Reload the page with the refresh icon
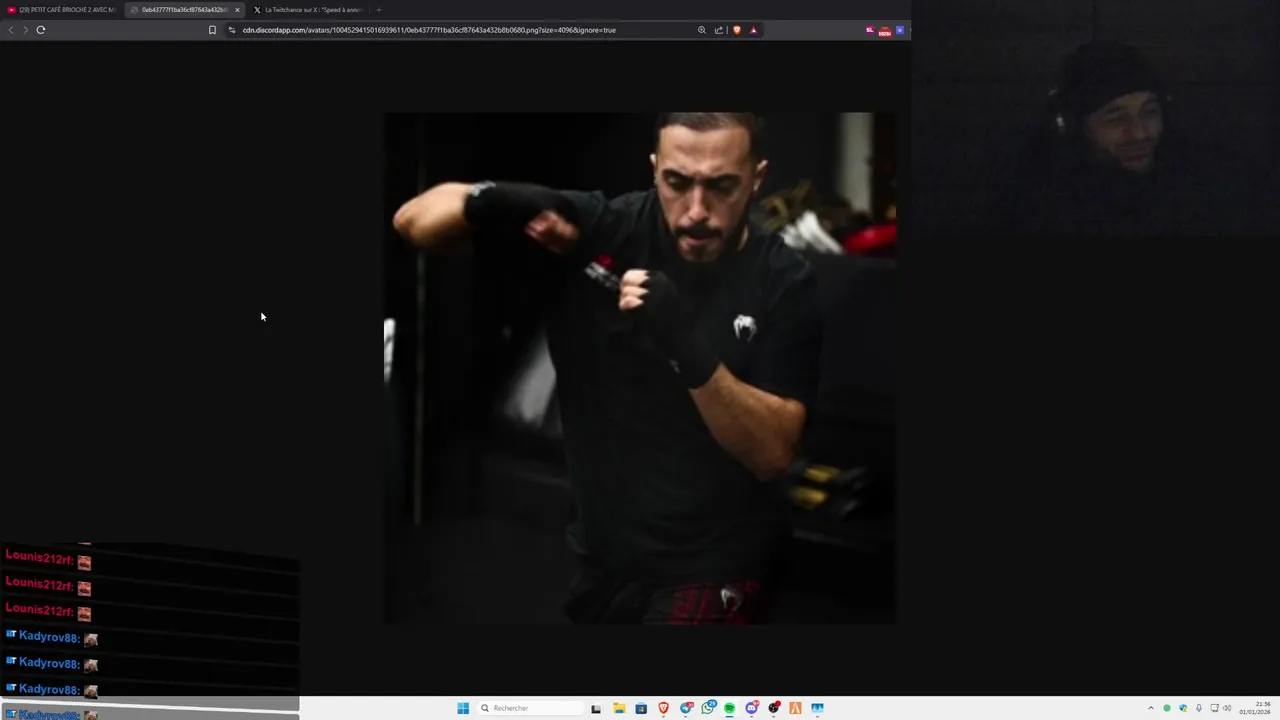The height and width of the screenshot is (720, 1280). [x=41, y=30]
